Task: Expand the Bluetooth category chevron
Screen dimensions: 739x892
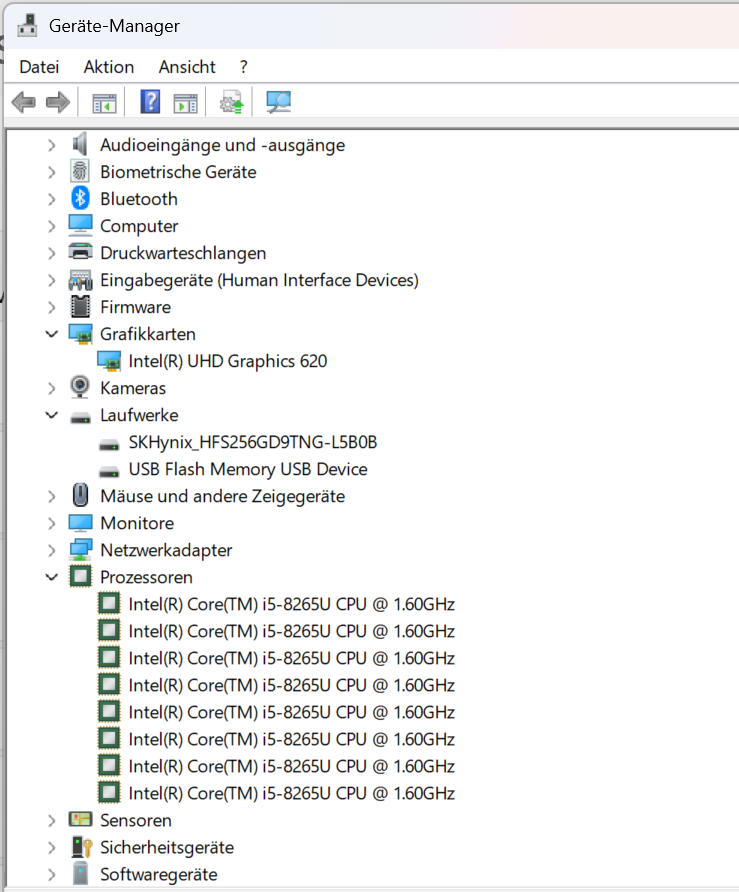Action: click(x=52, y=200)
